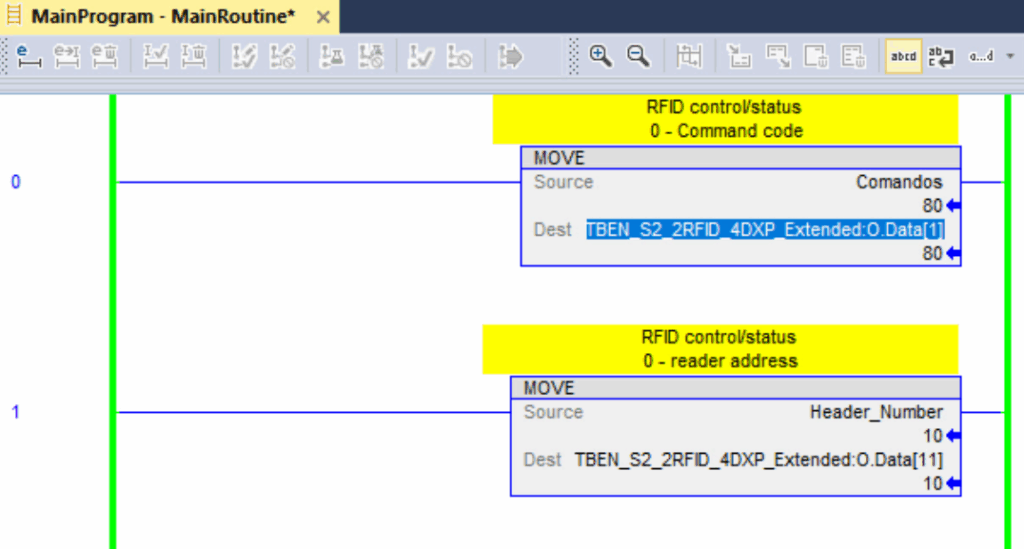The height and width of the screenshot is (549, 1024).
Task: Click the Comandos source operand
Action: click(x=899, y=182)
